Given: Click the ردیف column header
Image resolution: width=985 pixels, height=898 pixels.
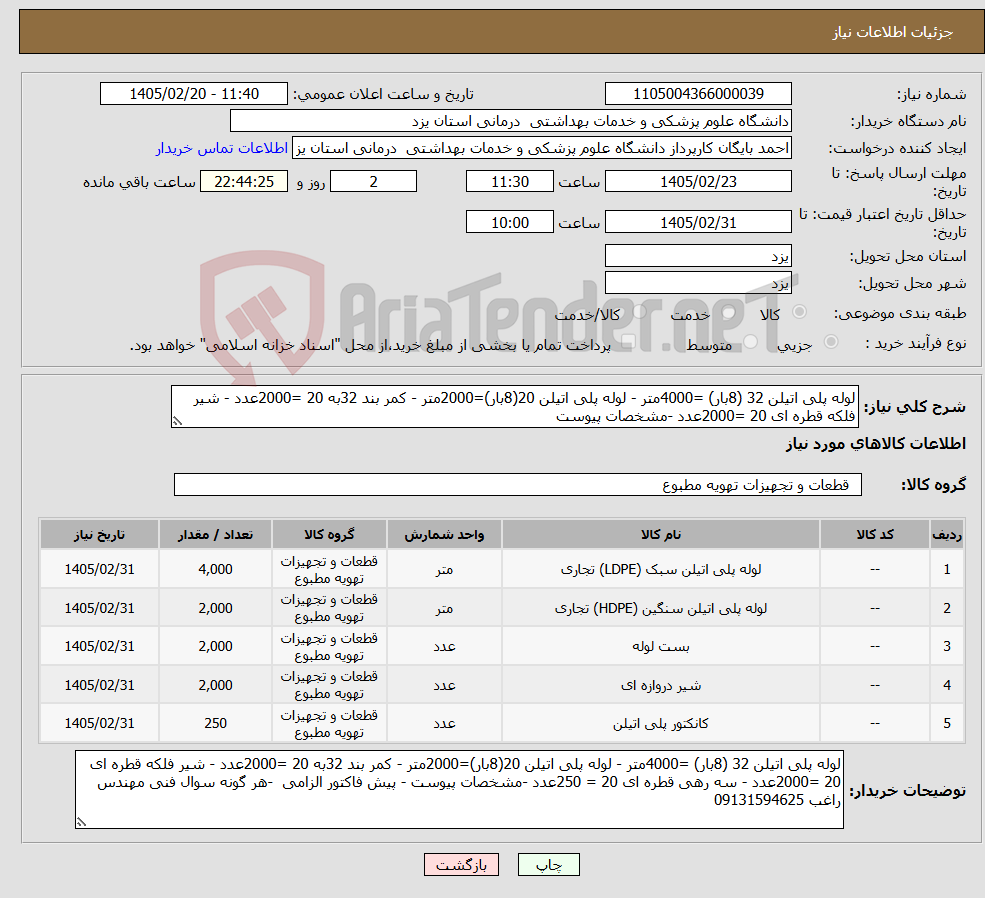Looking at the screenshot, I should (x=947, y=534).
